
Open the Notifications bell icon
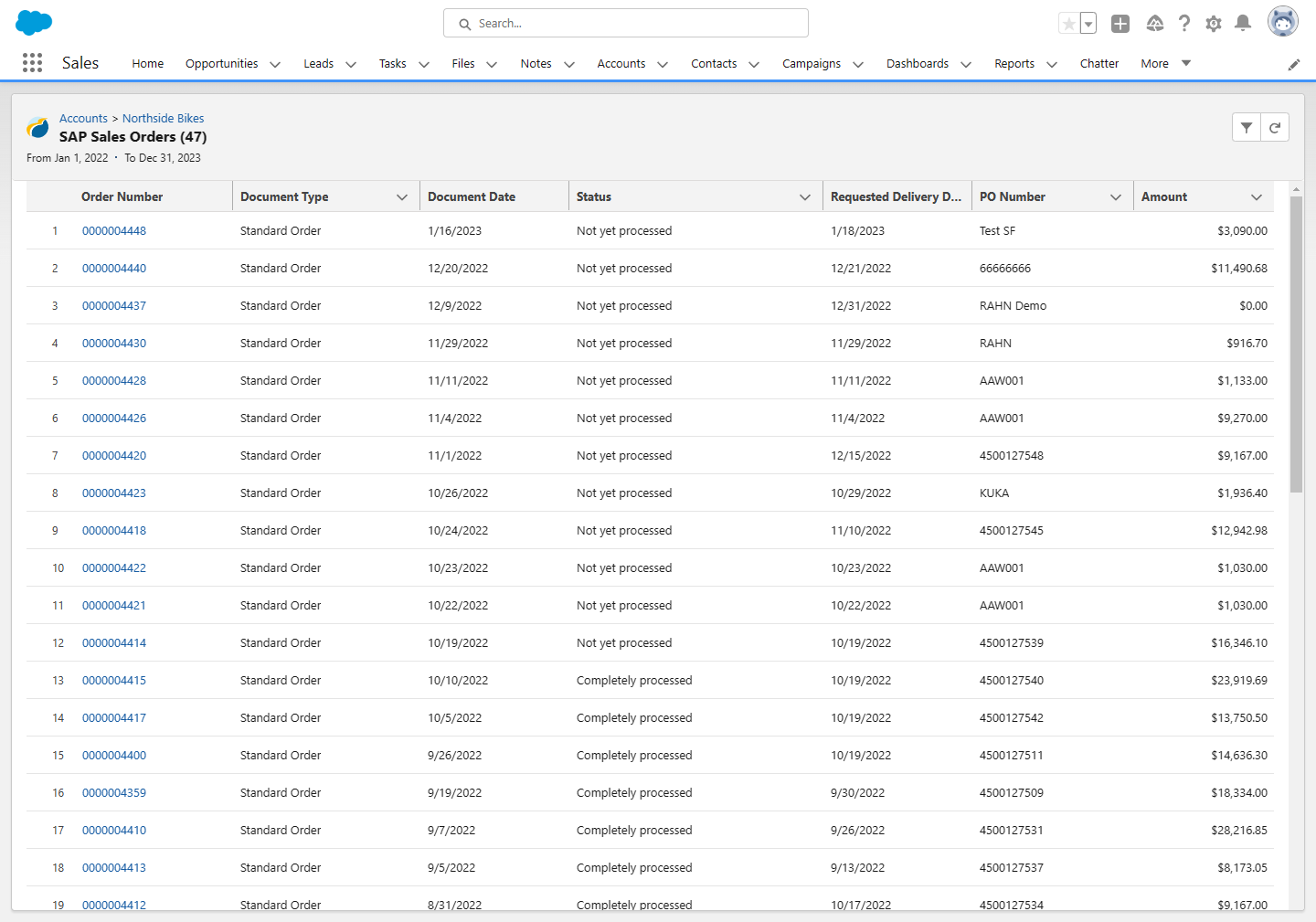pos(1243,24)
